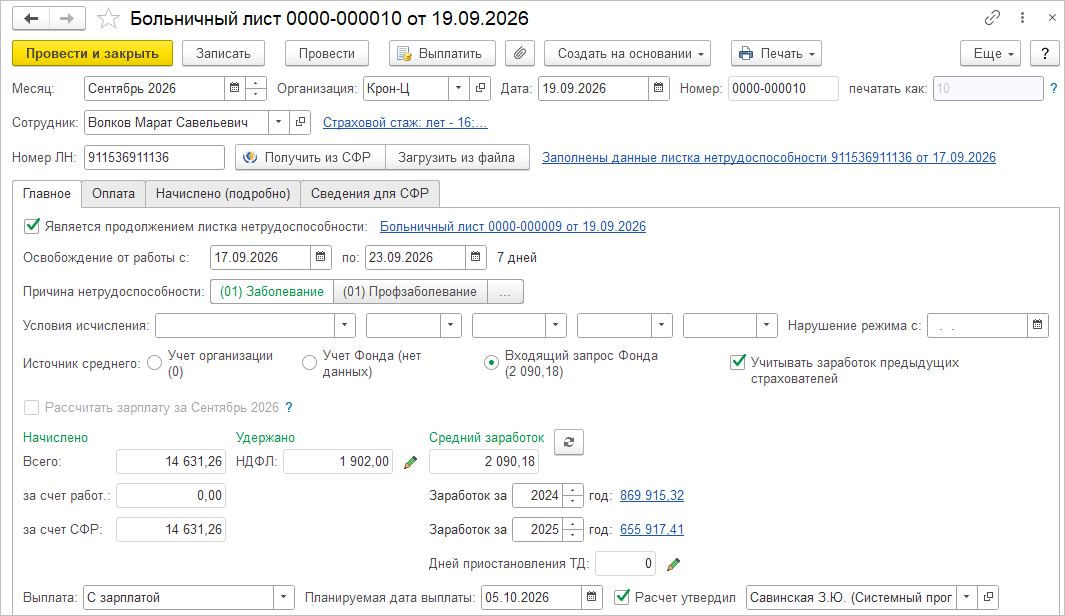The height and width of the screenshot is (616, 1065).
Task: Select 'Входящий запрос Фонда' radio button
Action: point(491,363)
